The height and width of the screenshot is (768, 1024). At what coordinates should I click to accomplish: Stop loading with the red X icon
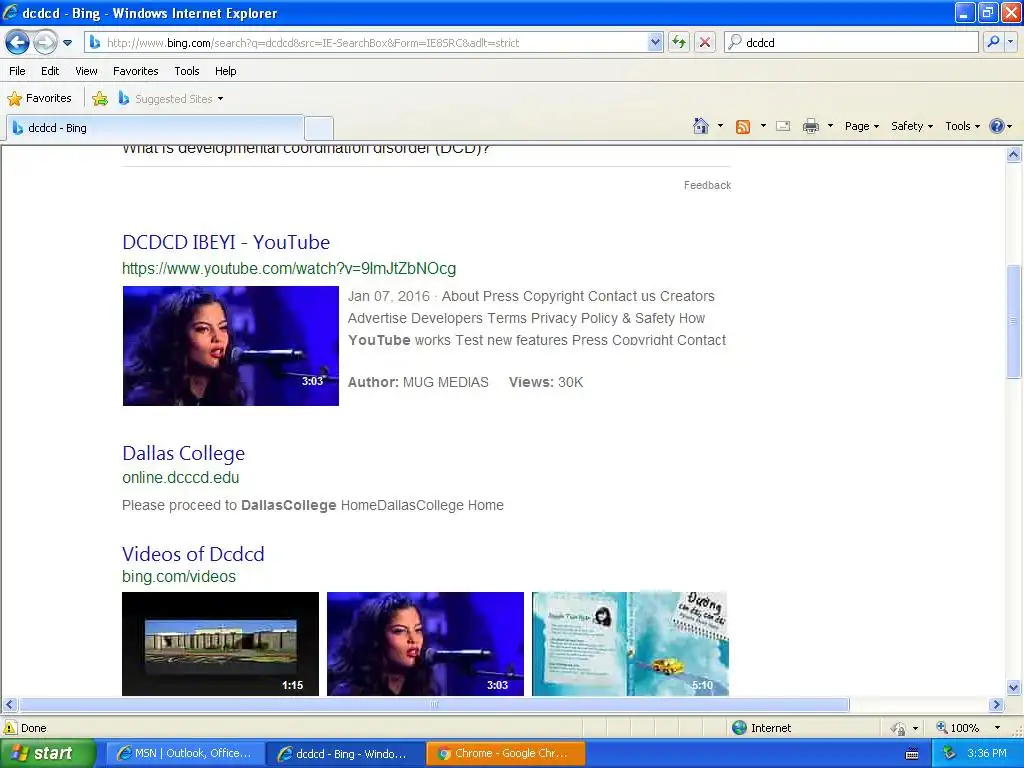click(x=705, y=42)
